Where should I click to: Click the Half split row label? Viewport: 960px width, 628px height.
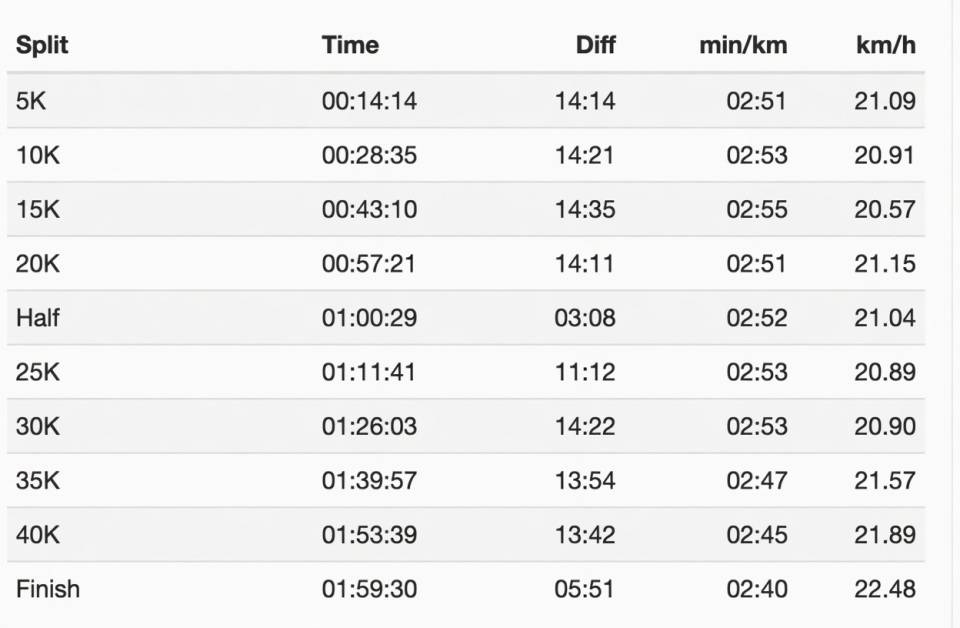pos(37,318)
